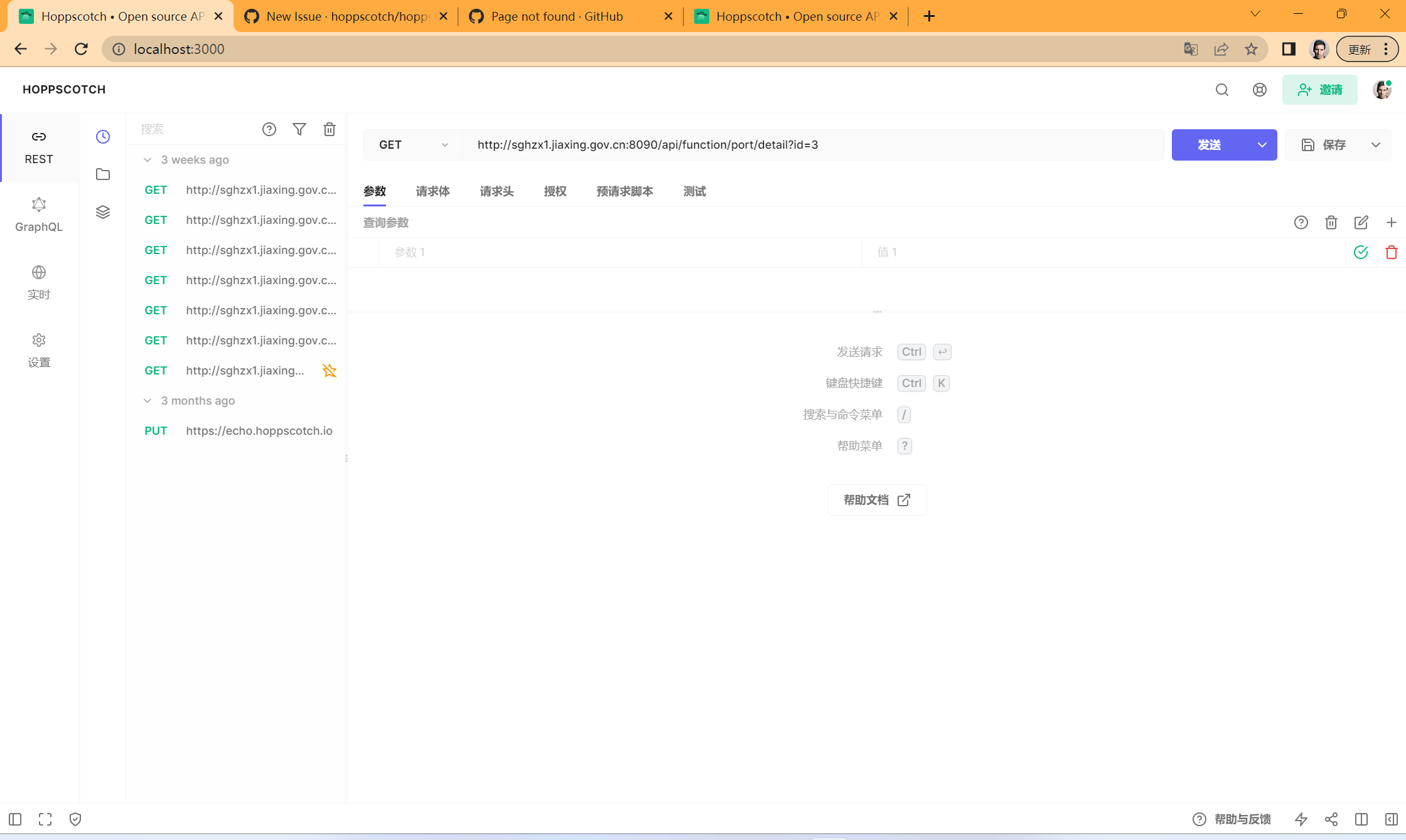
Task: Toggle the parameter 1 active checkmark
Action: [x=1361, y=252]
